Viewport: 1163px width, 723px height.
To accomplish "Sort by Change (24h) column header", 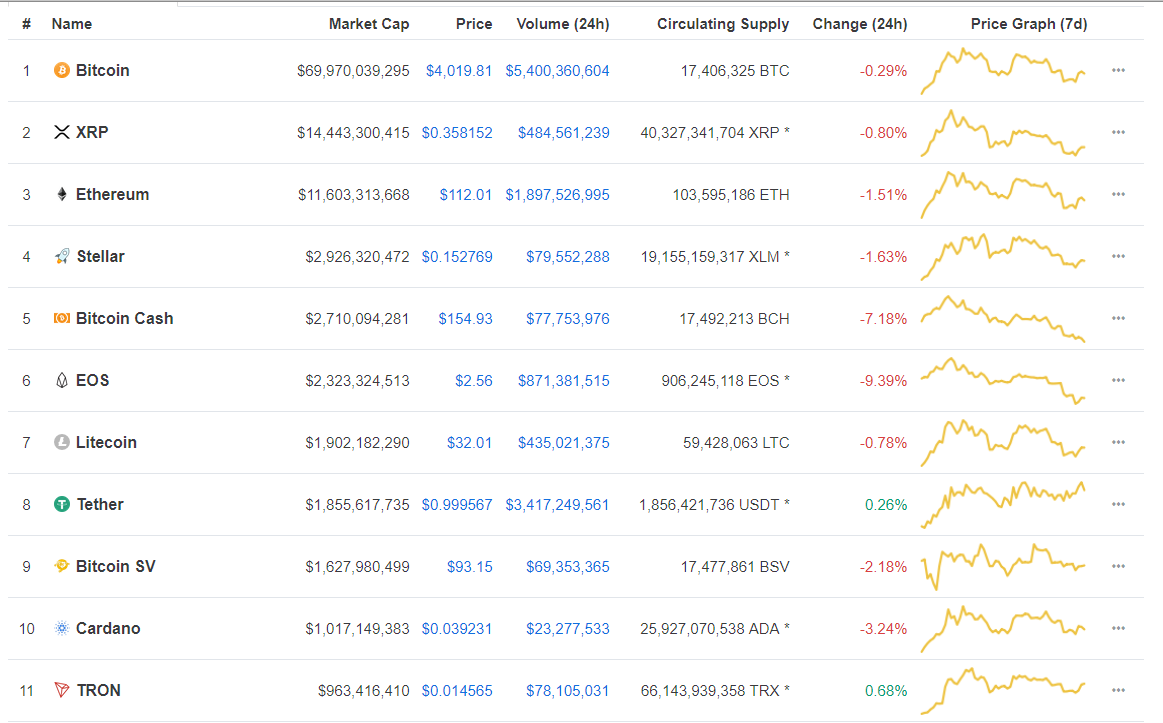I will tap(859, 24).
